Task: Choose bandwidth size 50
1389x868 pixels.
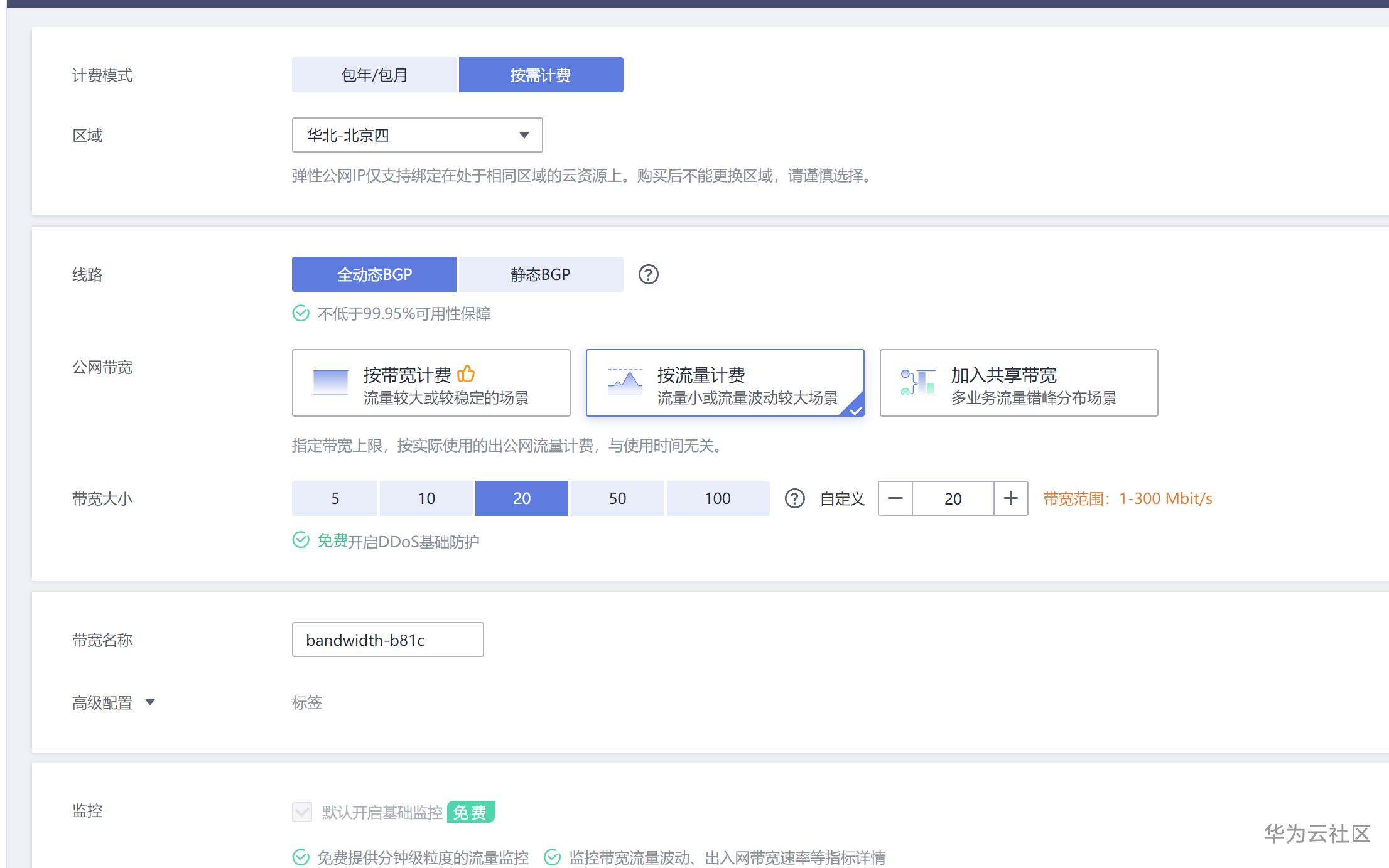Action: 617,498
